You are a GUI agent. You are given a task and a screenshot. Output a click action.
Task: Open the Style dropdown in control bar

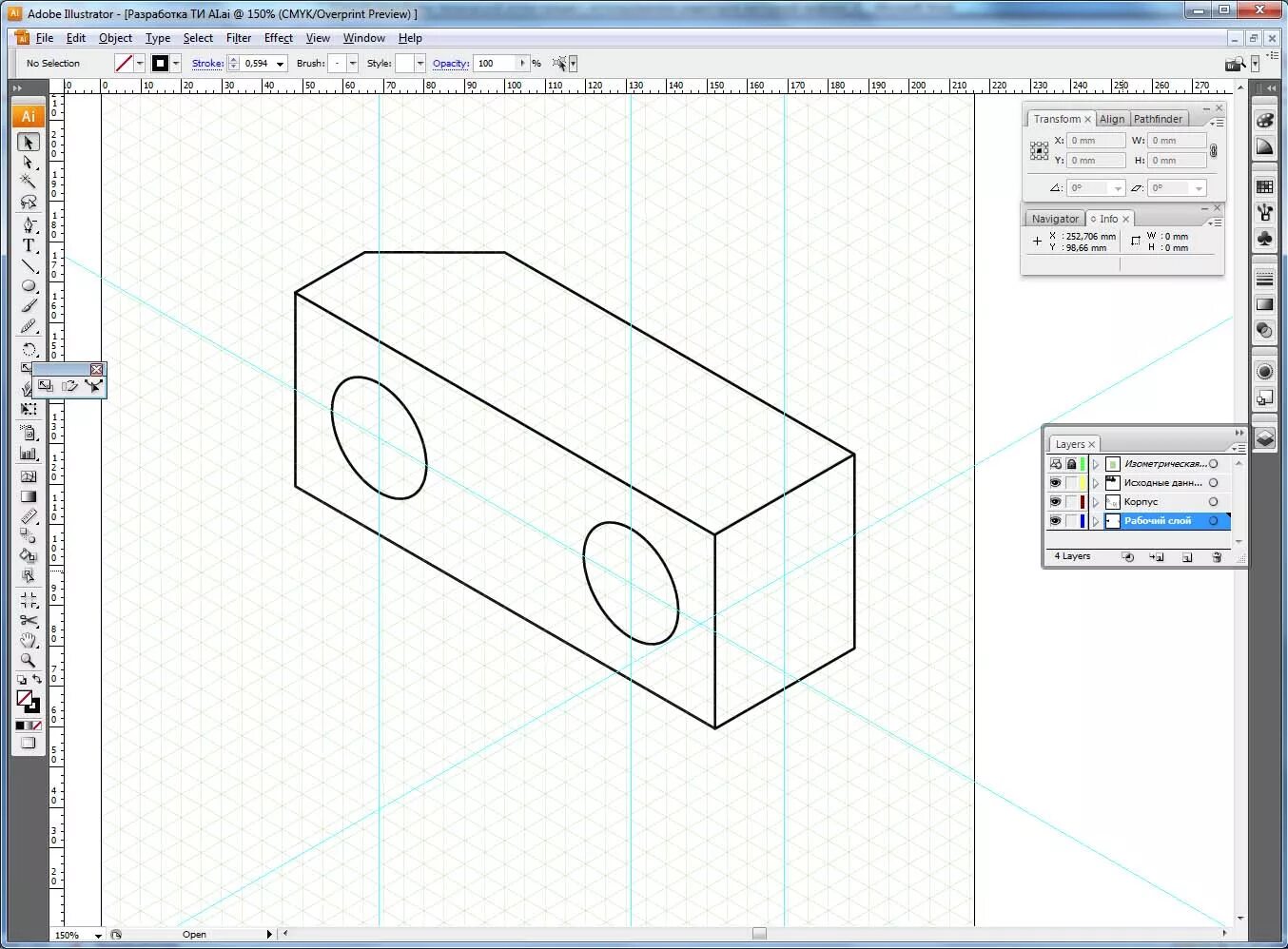420,64
